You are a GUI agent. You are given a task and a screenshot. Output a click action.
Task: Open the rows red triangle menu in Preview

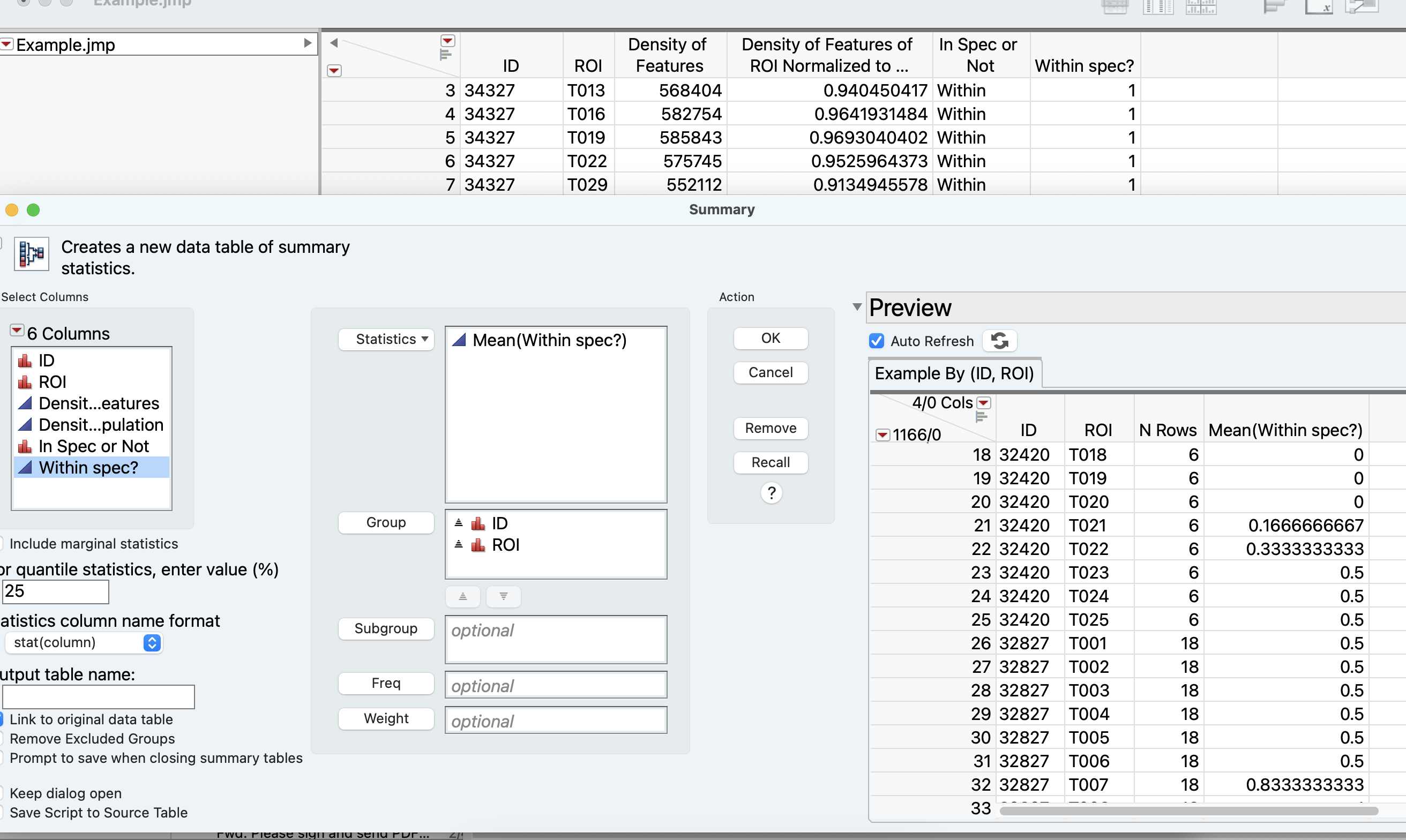(x=884, y=434)
